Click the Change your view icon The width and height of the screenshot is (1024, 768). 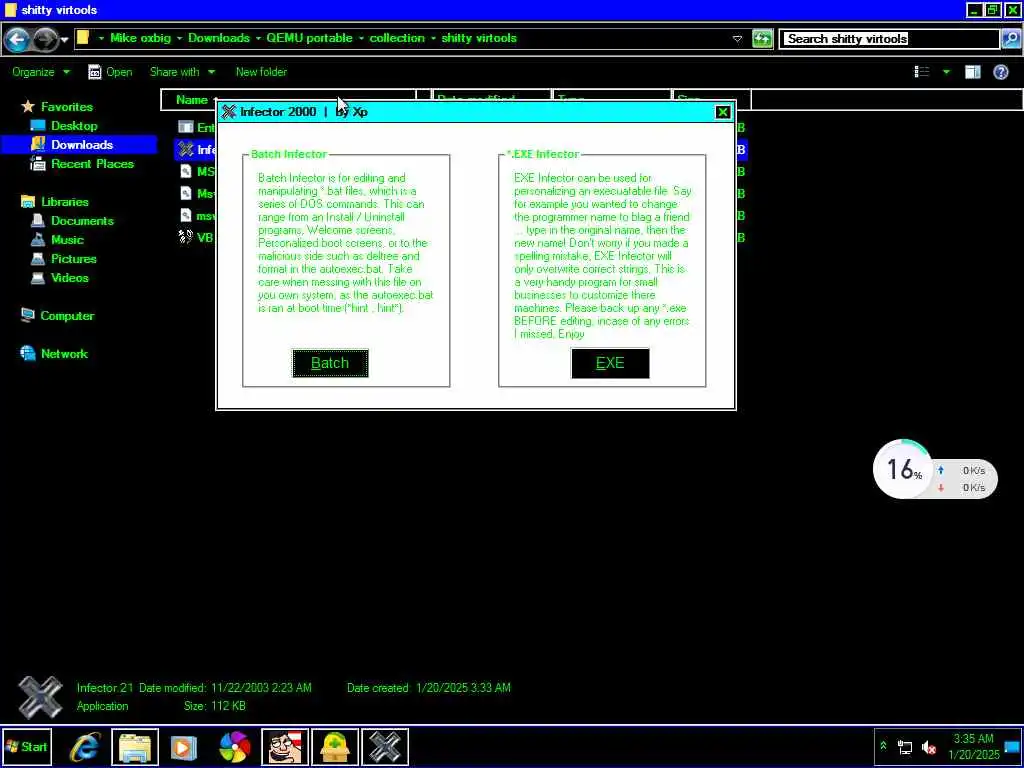pos(921,72)
